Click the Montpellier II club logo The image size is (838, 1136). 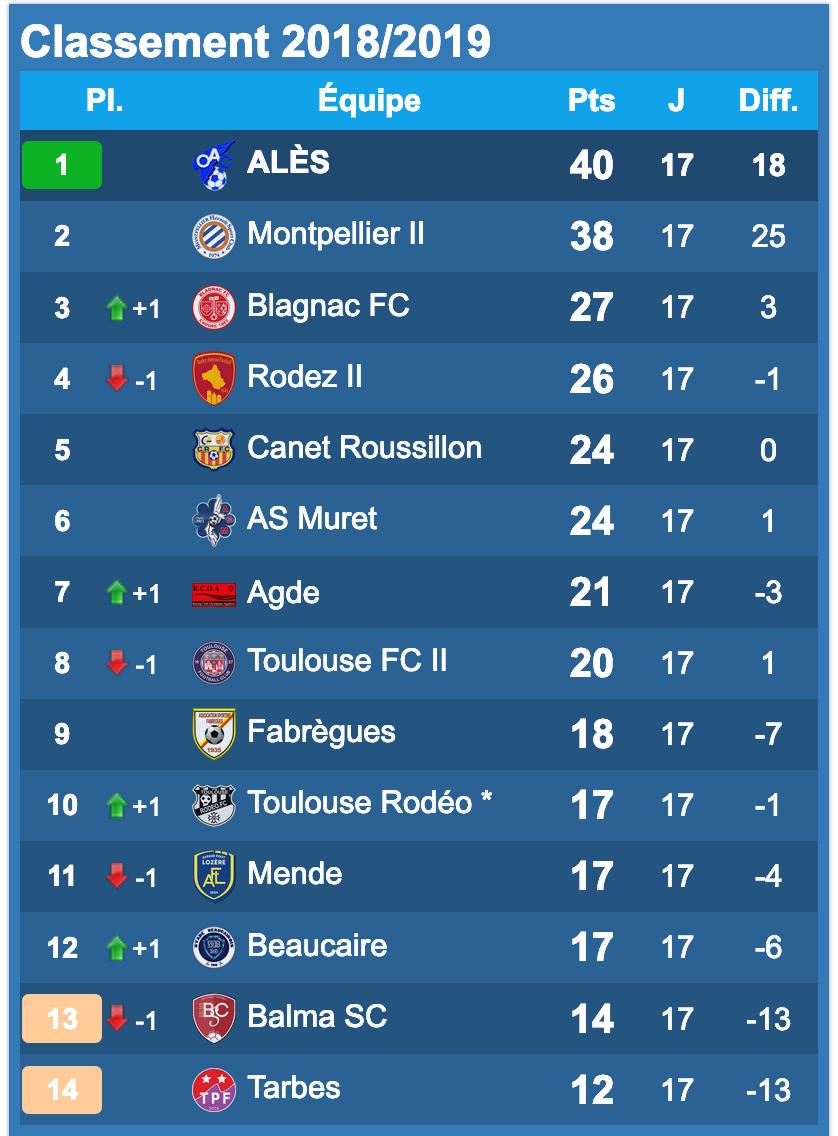213,237
